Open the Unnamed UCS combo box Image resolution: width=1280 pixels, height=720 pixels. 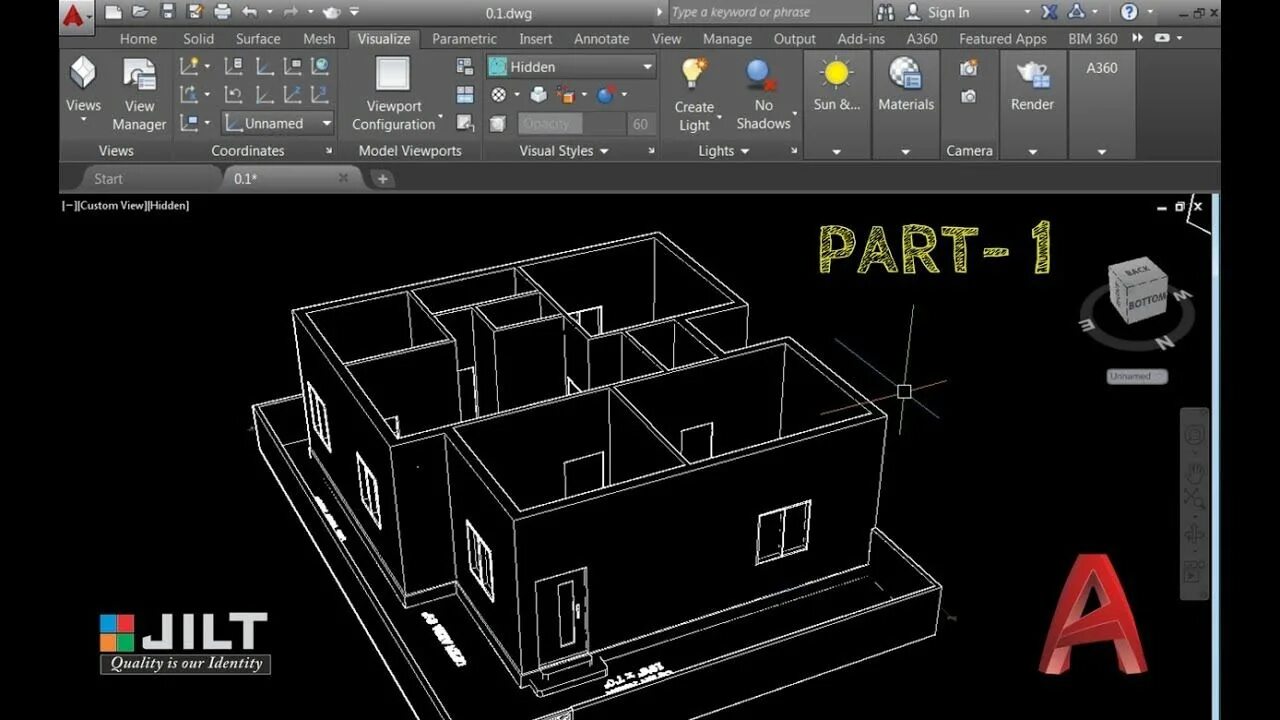click(x=278, y=123)
